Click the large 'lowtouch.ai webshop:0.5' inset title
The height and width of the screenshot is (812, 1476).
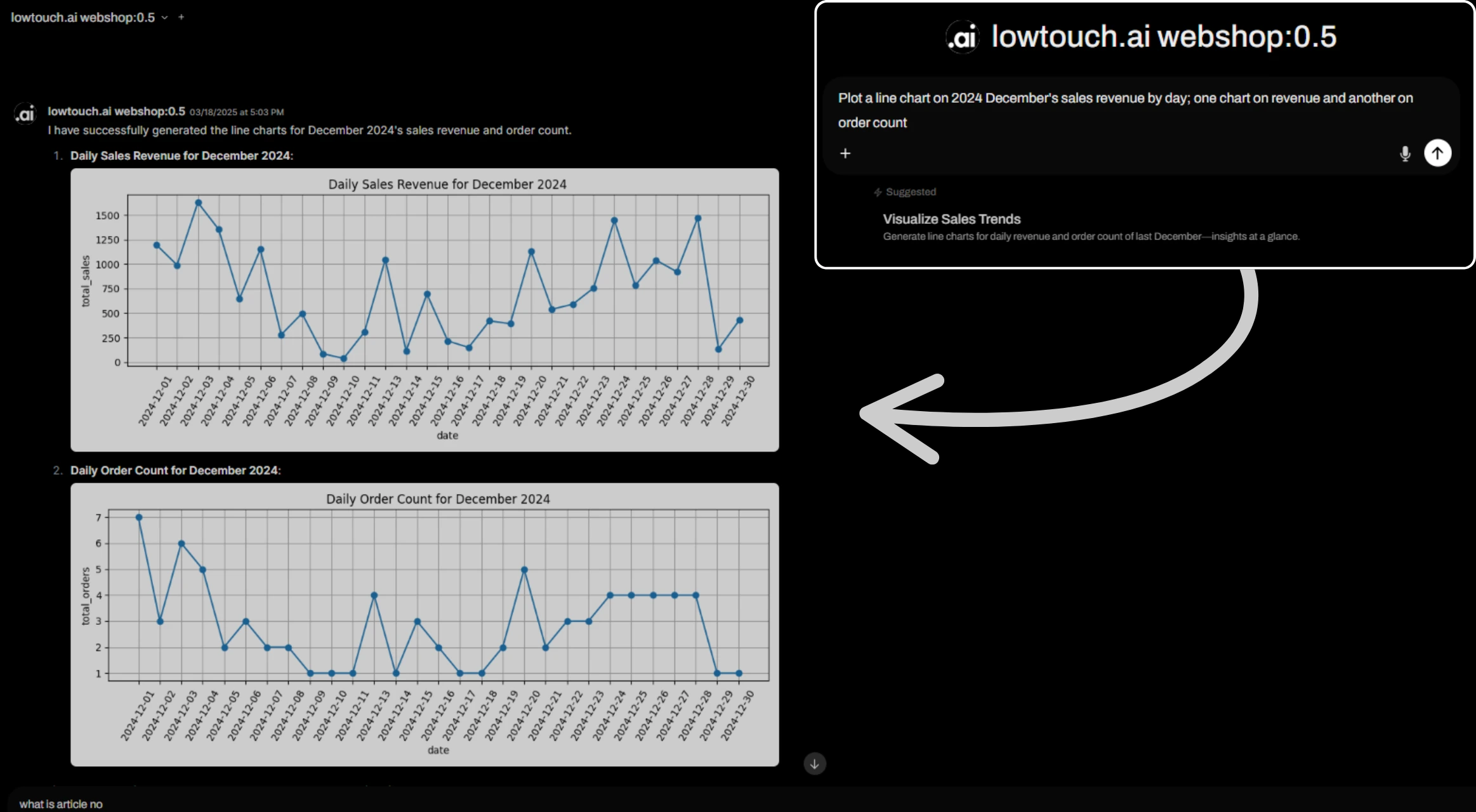click(x=1164, y=37)
